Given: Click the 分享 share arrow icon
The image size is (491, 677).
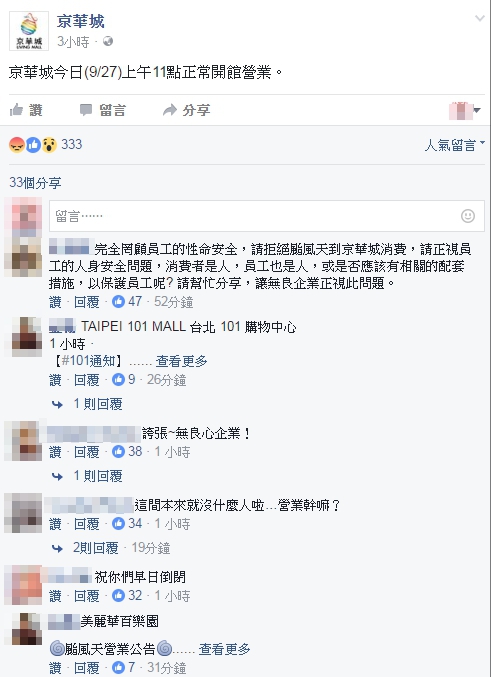Looking at the screenshot, I should click(x=170, y=110).
